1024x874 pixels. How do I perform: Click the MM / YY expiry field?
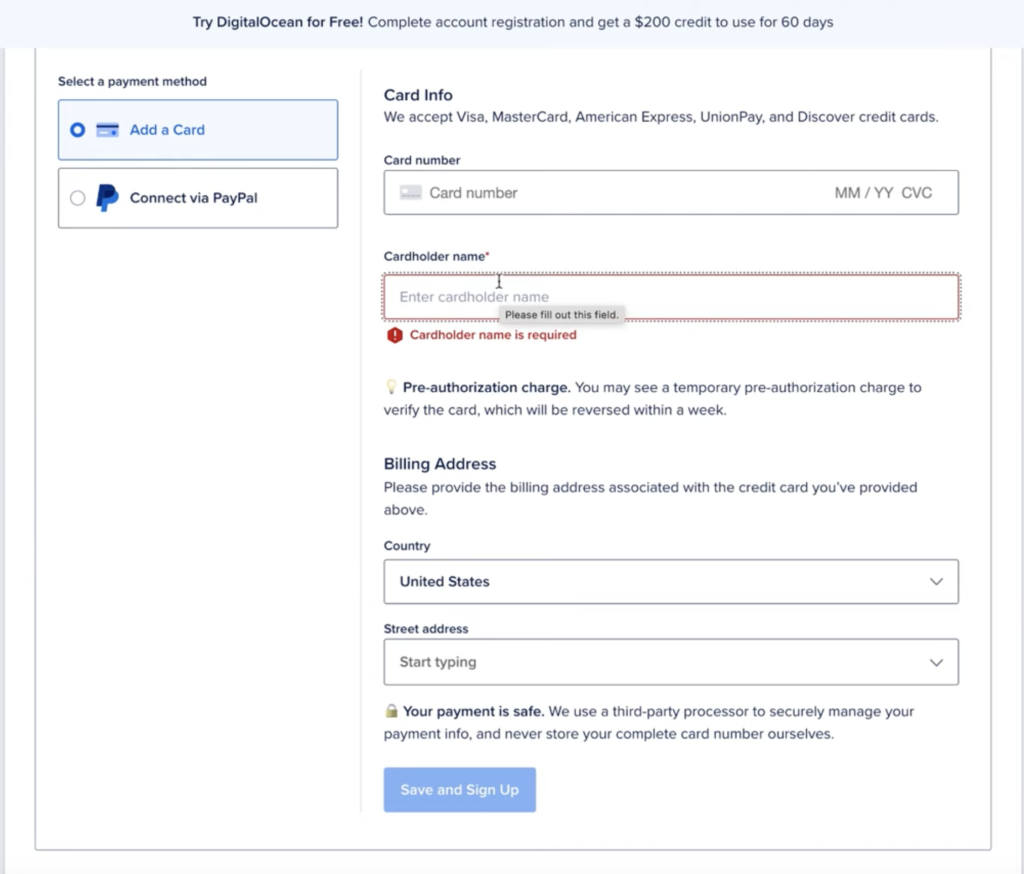tap(863, 193)
